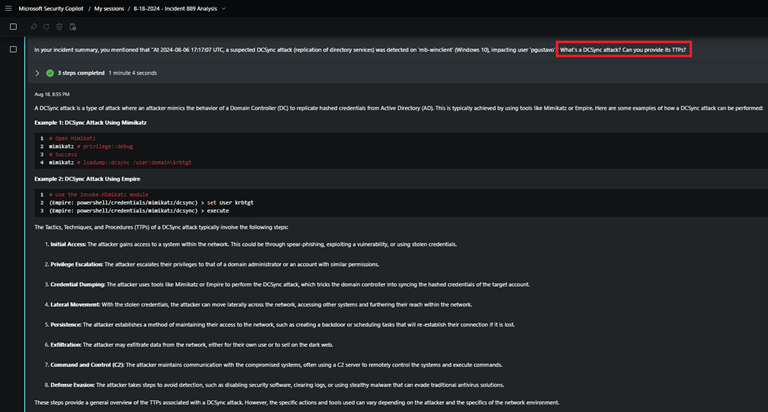Click the green completed checkmark icon

click(x=50, y=73)
